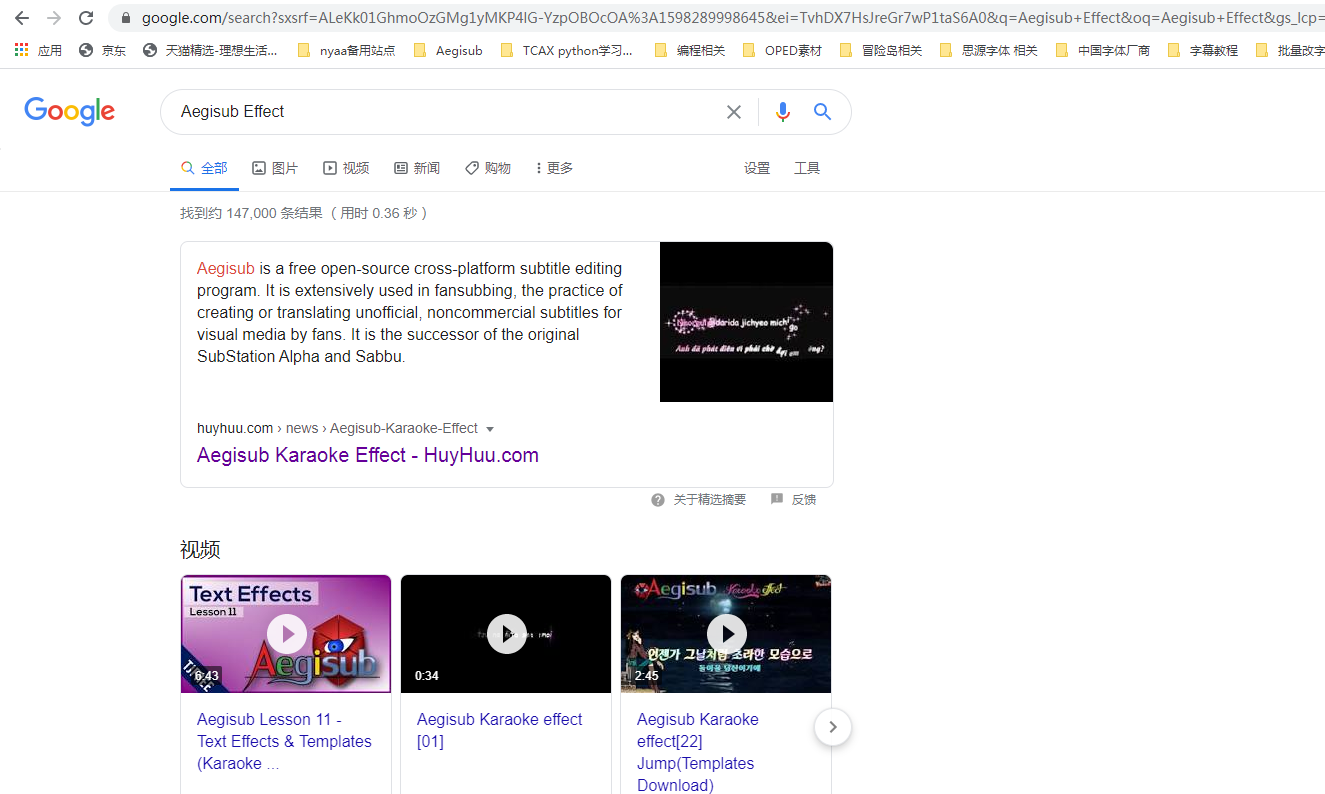Clear the search box with the X icon
Image resolution: width=1325 pixels, height=794 pixels.
pos(734,111)
